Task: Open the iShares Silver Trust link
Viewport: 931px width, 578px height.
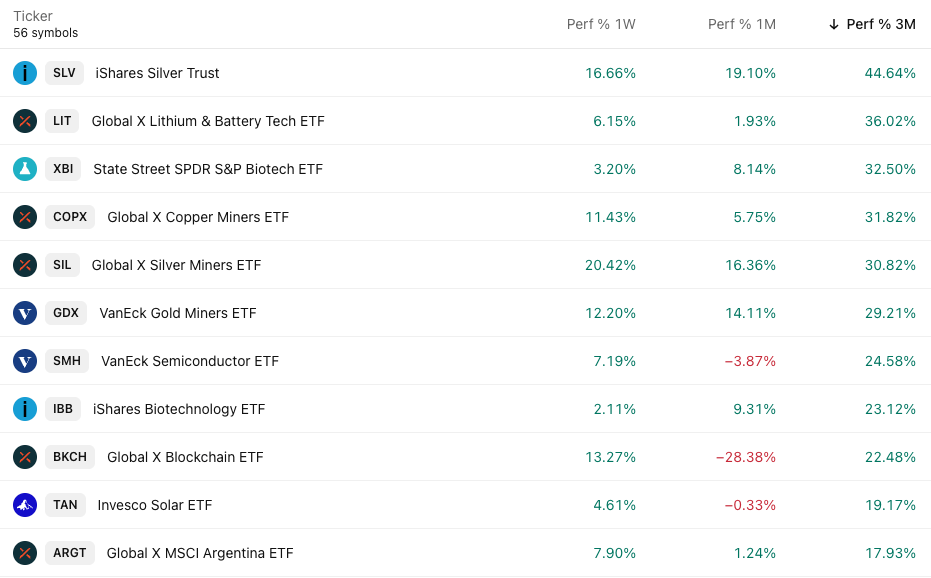Action: coord(157,73)
